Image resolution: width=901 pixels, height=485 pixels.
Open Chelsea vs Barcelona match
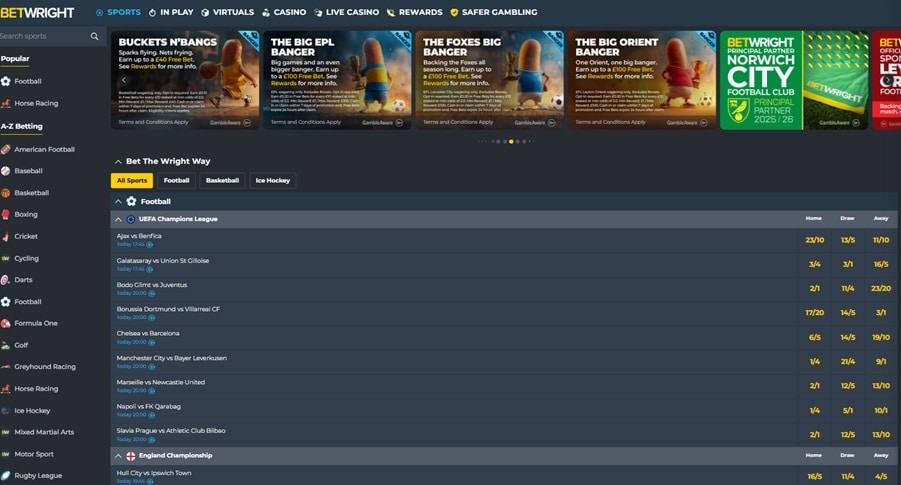[x=148, y=333]
